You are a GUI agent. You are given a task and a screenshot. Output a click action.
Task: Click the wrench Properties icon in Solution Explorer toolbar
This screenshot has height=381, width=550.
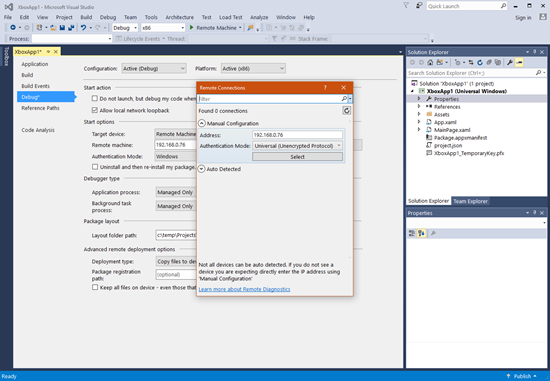510,62
